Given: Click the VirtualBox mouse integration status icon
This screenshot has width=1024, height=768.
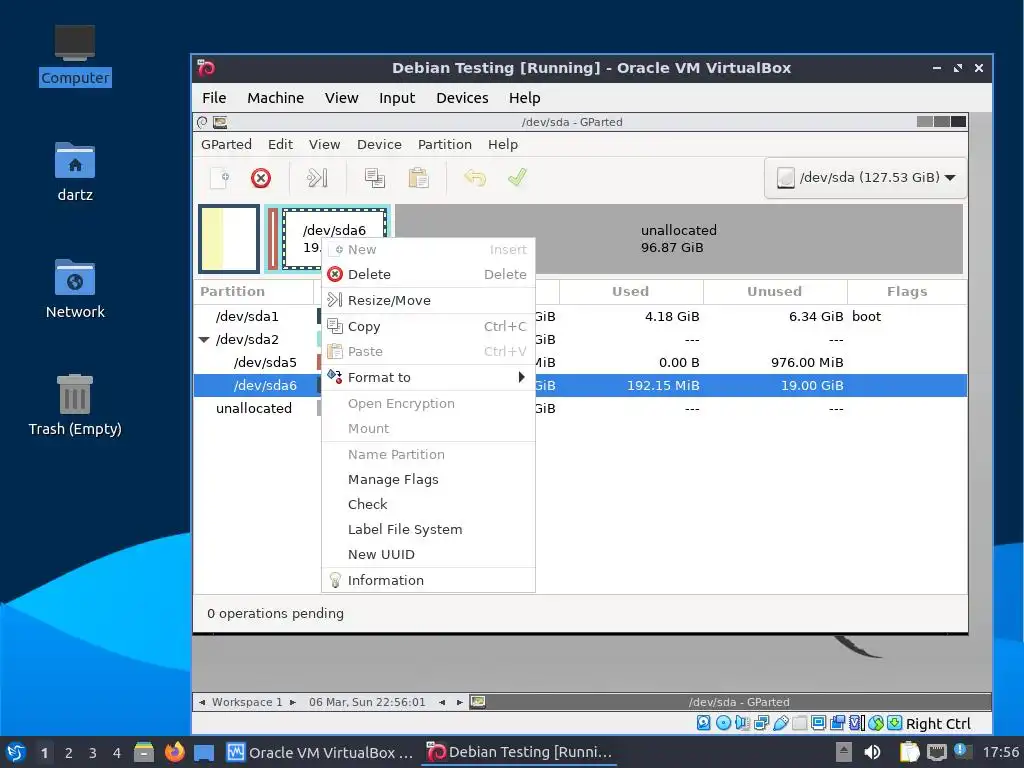Looking at the screenshot, I should [876, 723].
